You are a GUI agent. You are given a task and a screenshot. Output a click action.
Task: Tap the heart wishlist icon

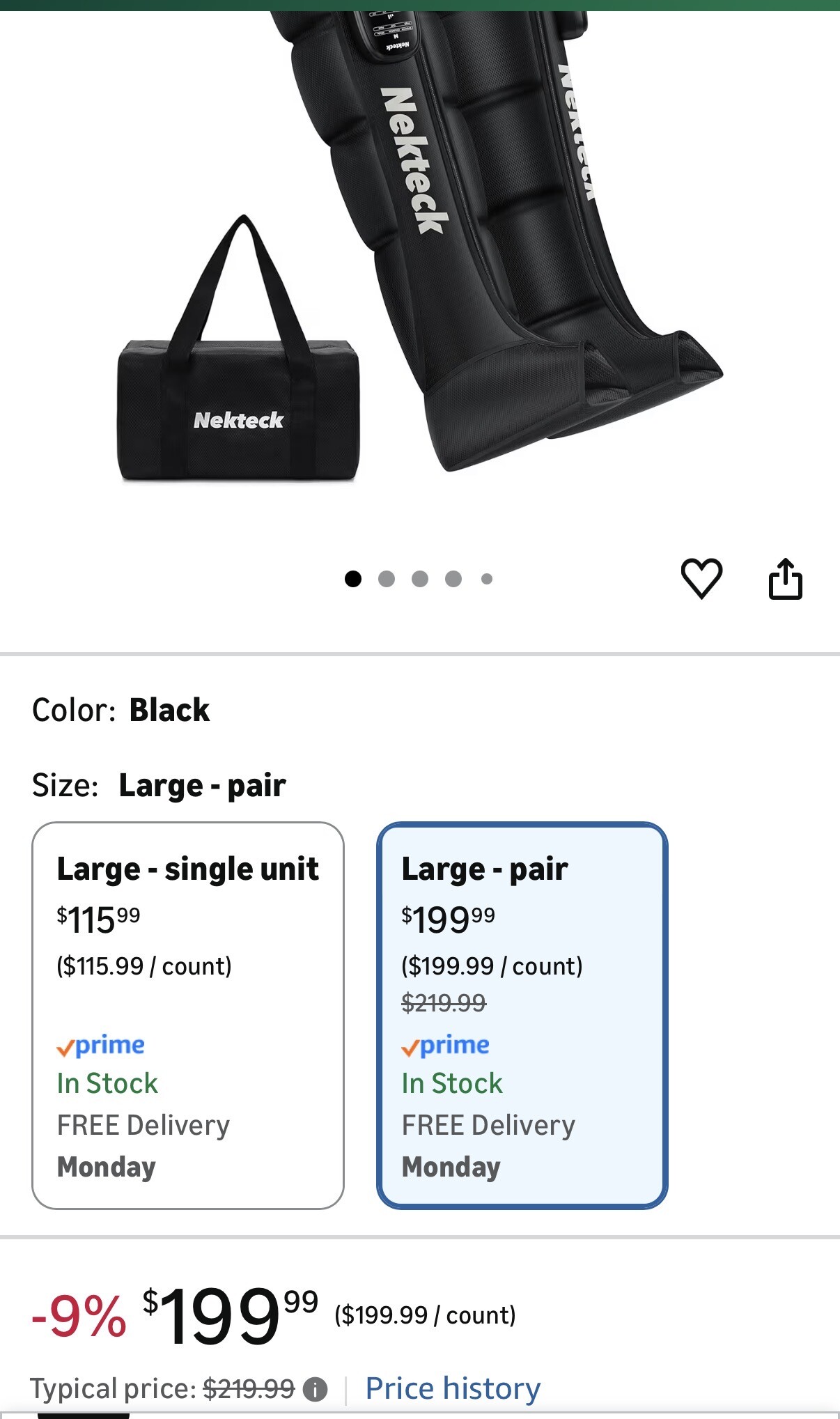click(x=701, y=578)
